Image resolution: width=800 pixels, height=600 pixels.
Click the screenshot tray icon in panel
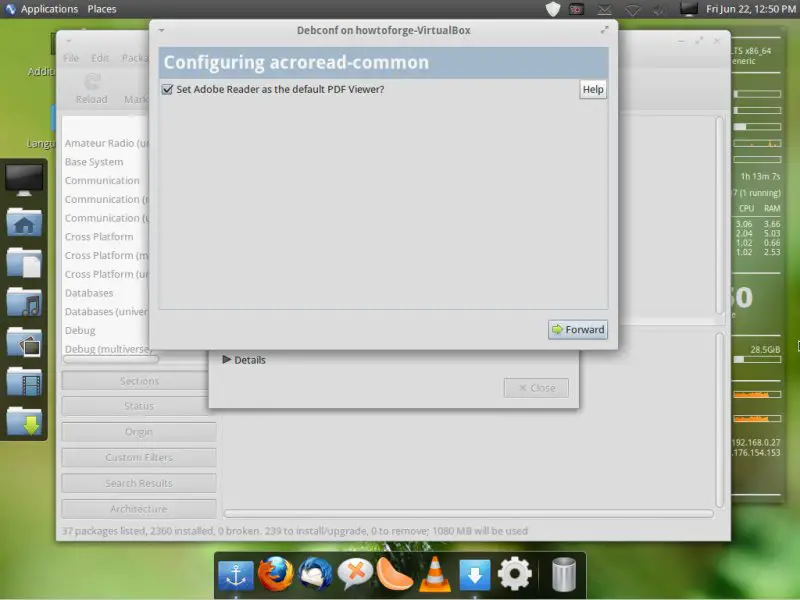(577, 10)
